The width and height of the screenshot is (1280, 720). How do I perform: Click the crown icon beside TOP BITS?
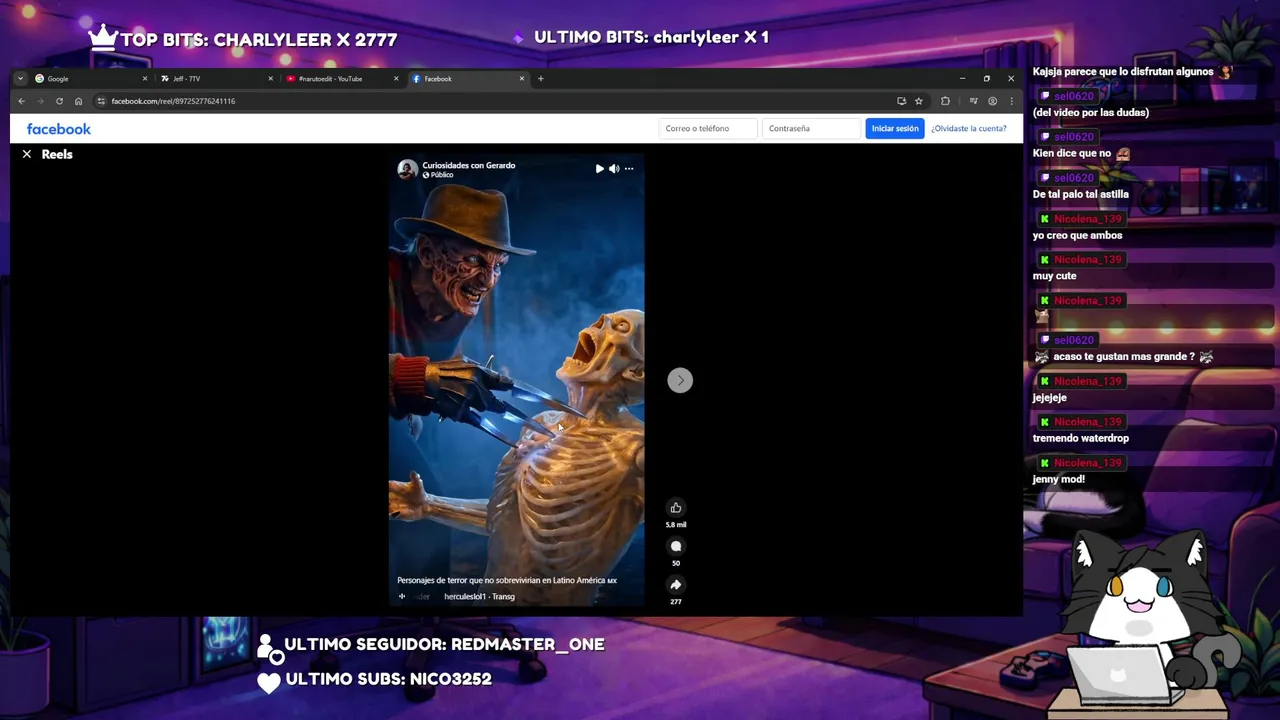click(103, 38)
